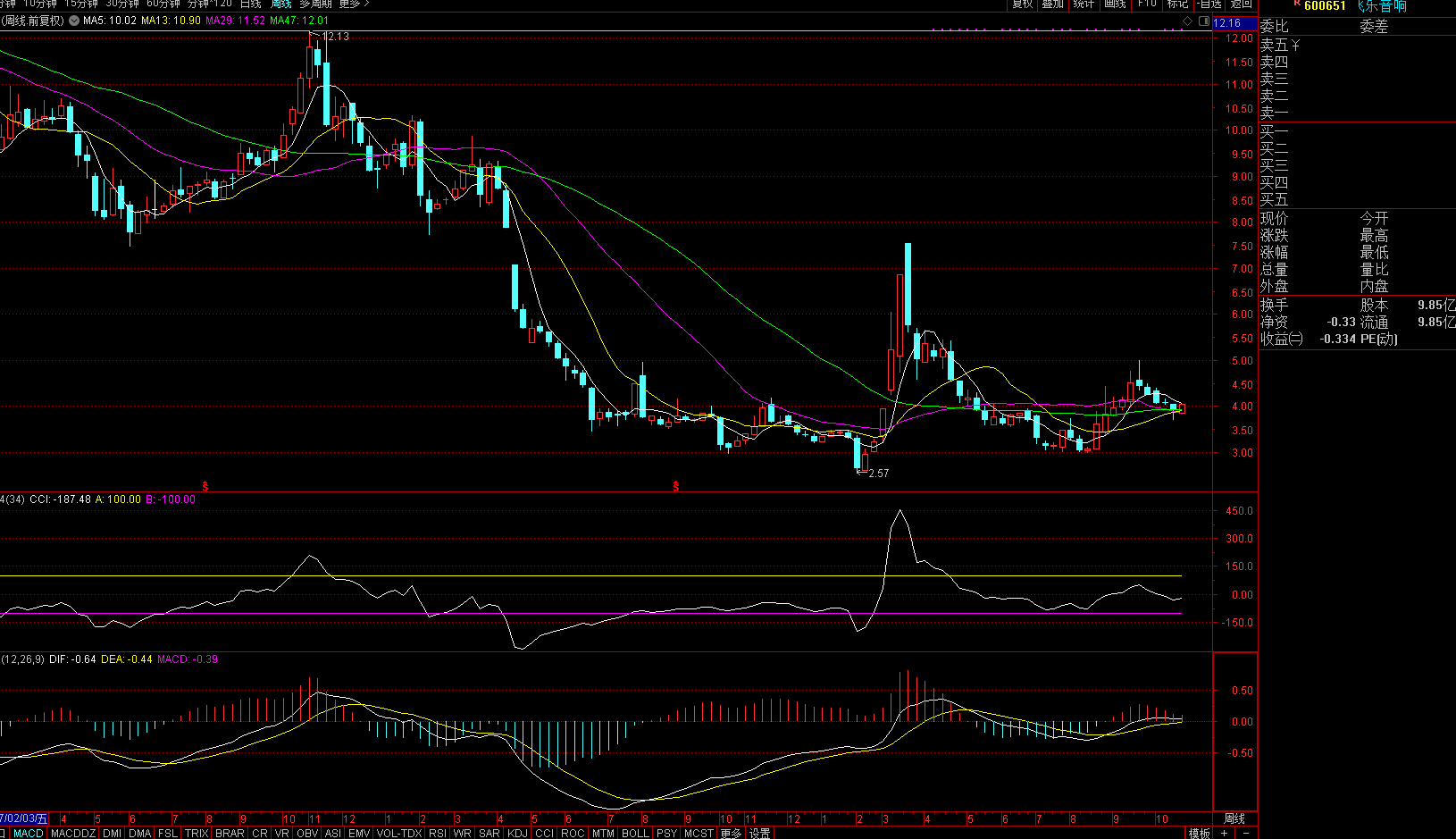This screenshot has width=1456, height=839.
Task: Toggle the side panel icon next to 12.16
Action: point(1204,21)
